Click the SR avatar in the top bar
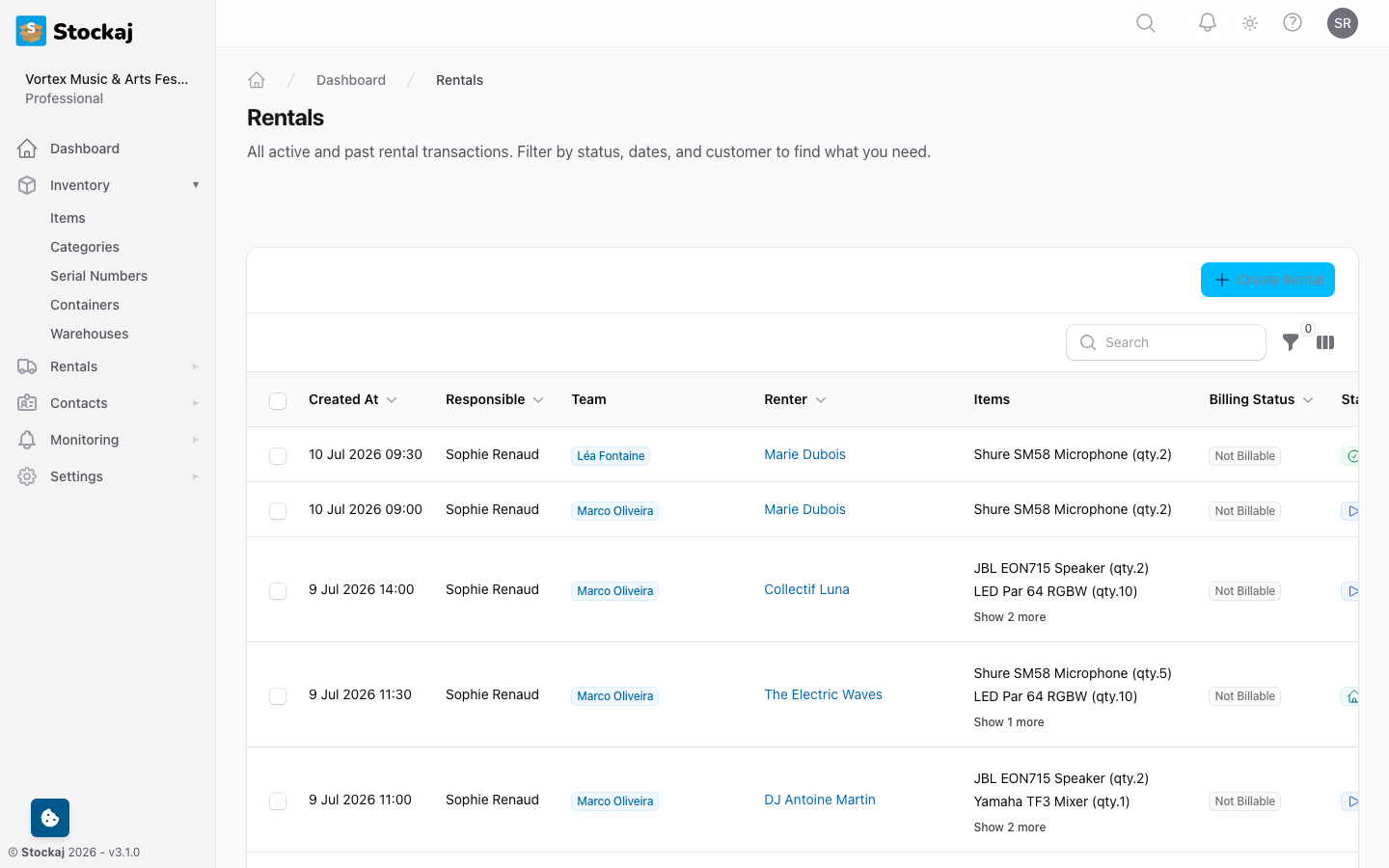1389x868 pixels. 1343,22
